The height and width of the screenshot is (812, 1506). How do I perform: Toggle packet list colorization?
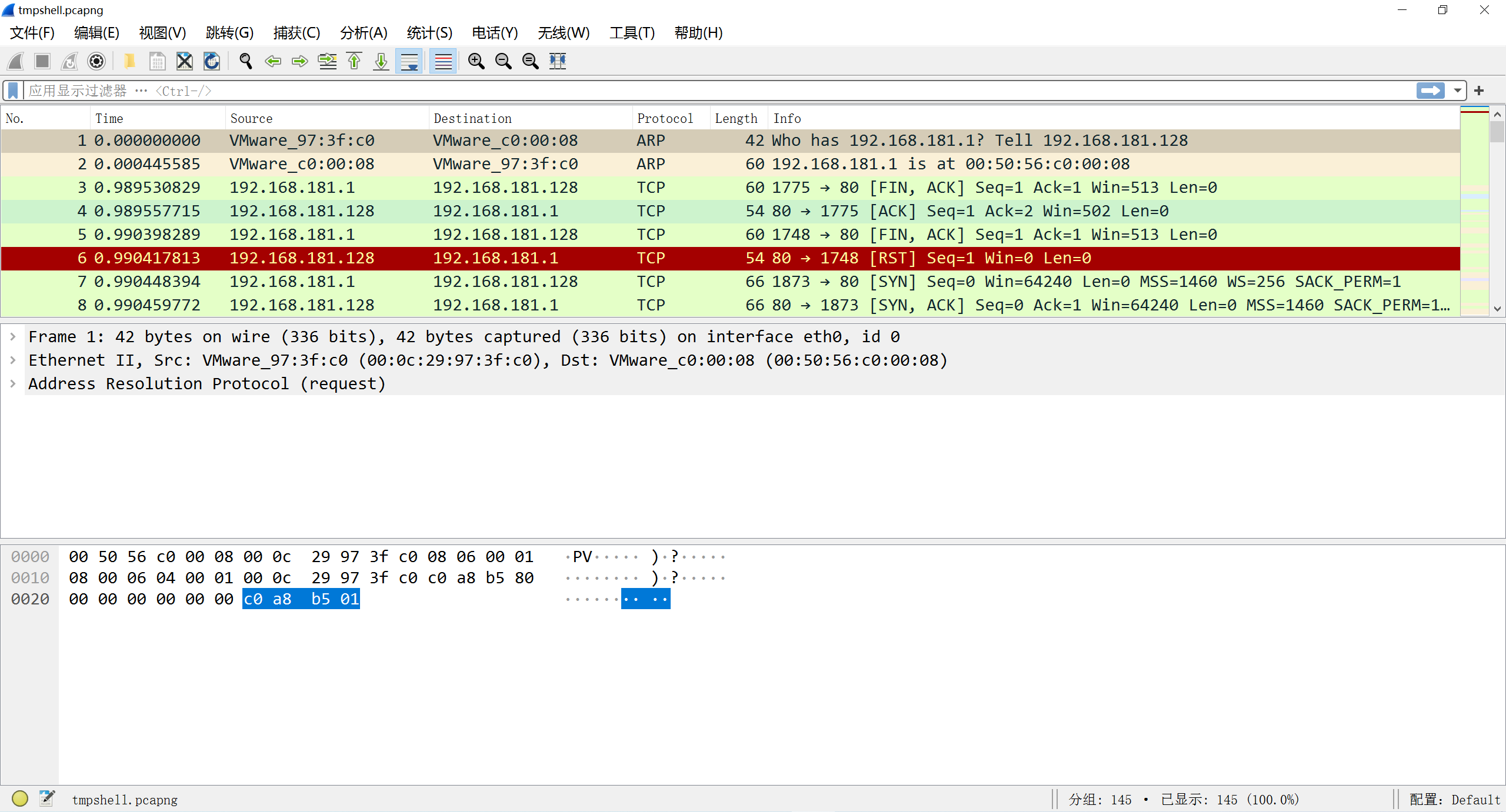(x=443, y=61)
